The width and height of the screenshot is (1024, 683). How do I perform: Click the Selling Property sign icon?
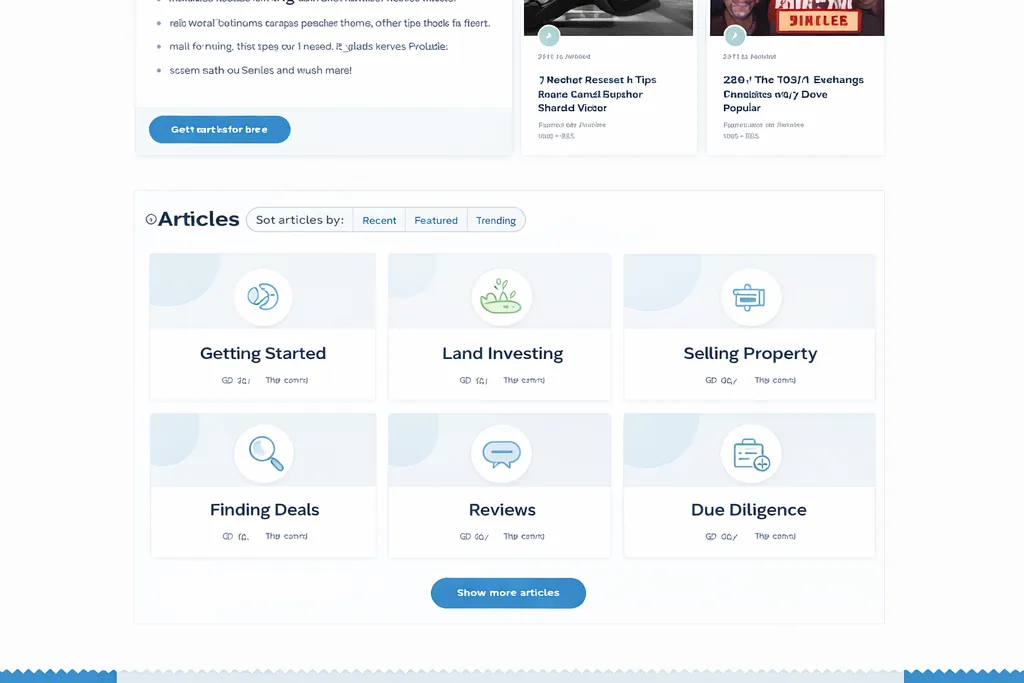tap(750, 297)
